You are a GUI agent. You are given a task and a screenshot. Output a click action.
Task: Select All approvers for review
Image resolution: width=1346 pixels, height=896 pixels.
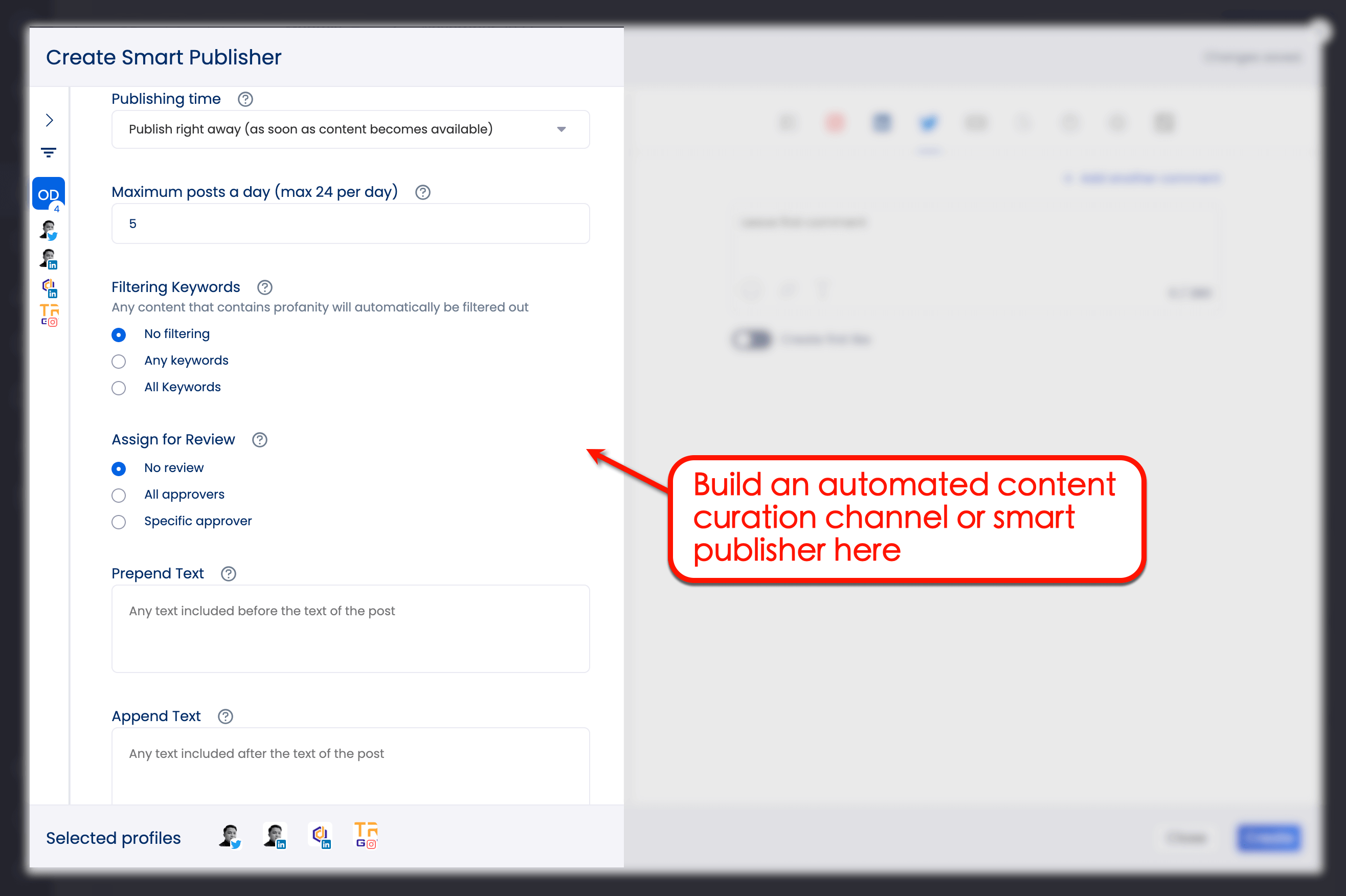[x=119, y=495]
